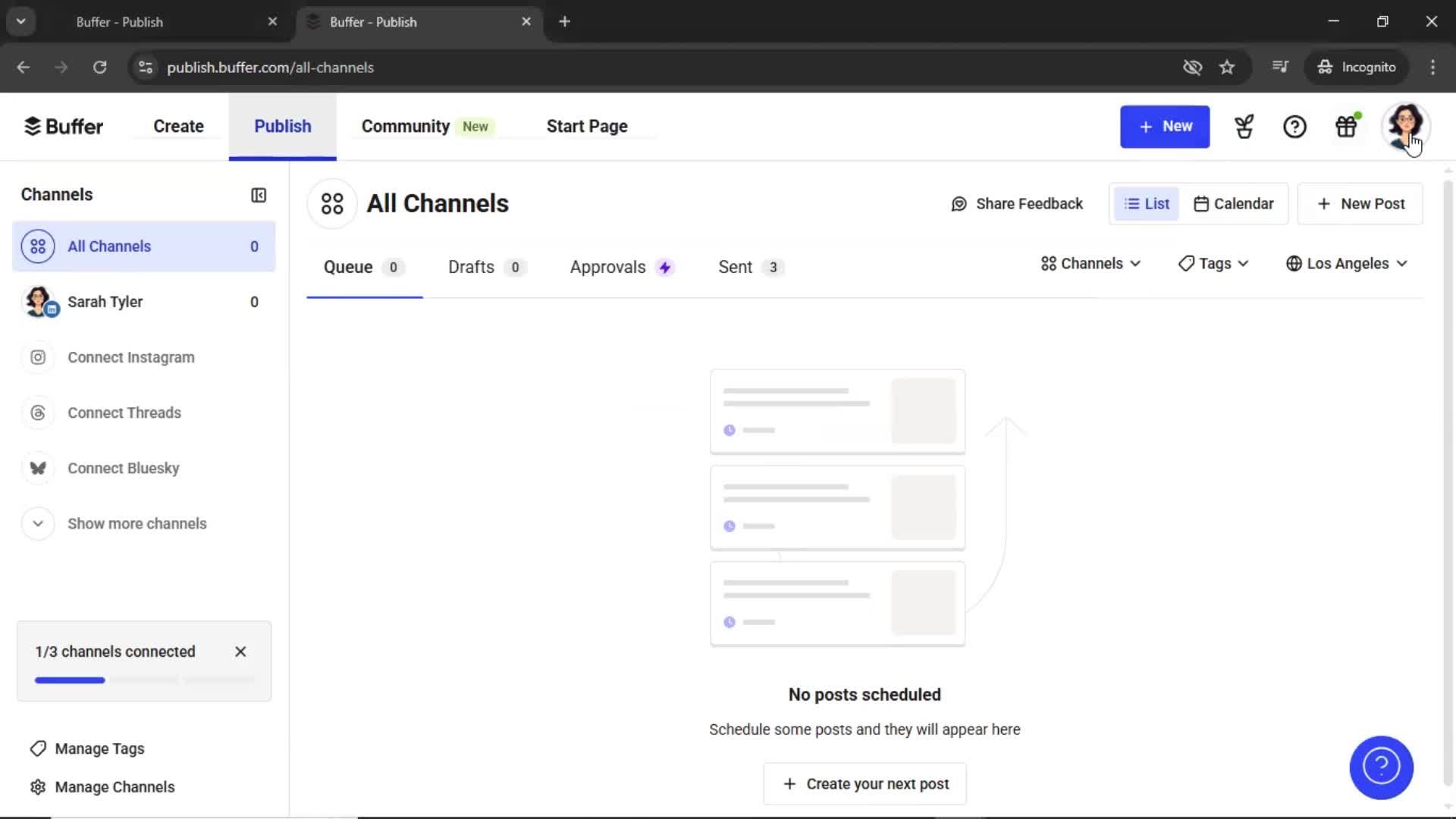The height and width of the screenshot is (819, 1456).
Task: Switch to the Drafts tab
Action: 470,267
